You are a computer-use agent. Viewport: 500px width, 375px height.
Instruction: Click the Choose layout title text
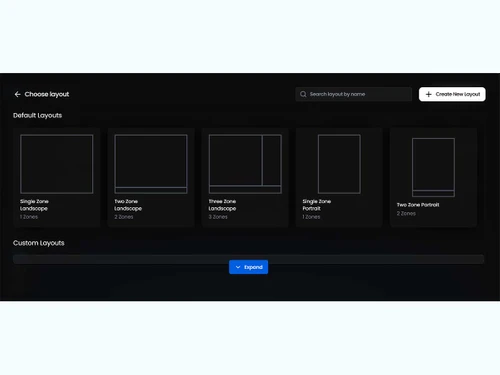coord(47,94)
